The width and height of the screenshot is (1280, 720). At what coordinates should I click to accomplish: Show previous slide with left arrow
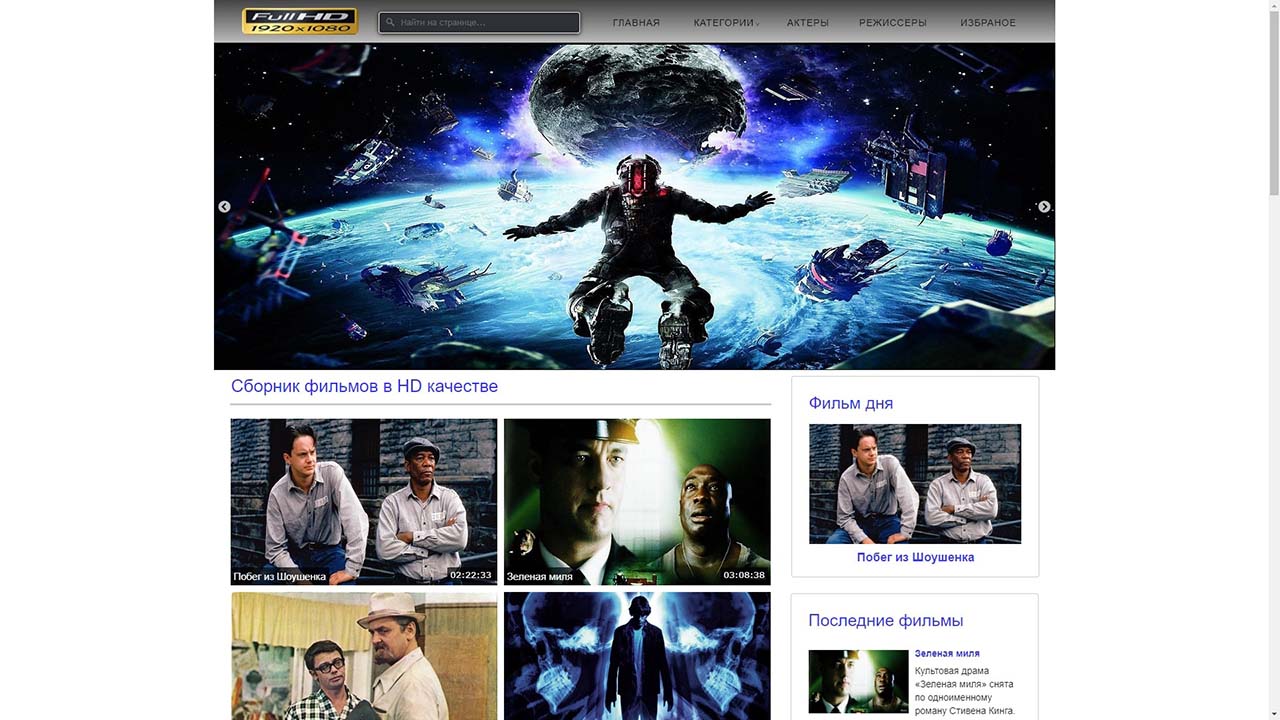tap(224, 207)
